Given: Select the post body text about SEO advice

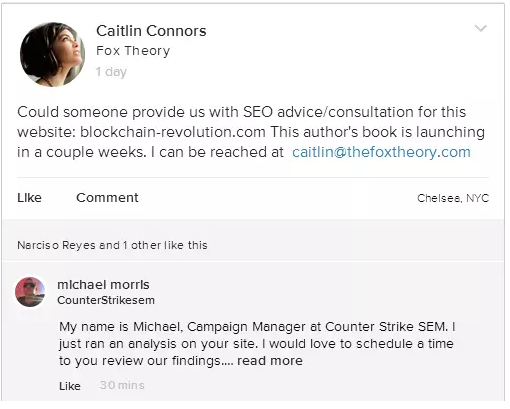Looking at the screenshot, I should coord(251,132).
